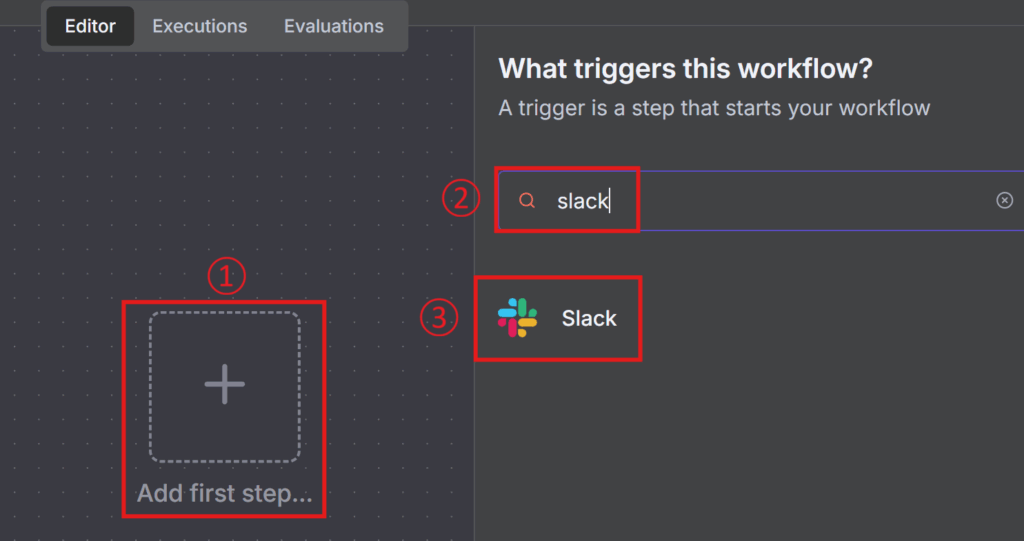The height and width of the screenshot is (541, 1024).
Task: Open the Executions tab
Action: (x=199, y=26)
